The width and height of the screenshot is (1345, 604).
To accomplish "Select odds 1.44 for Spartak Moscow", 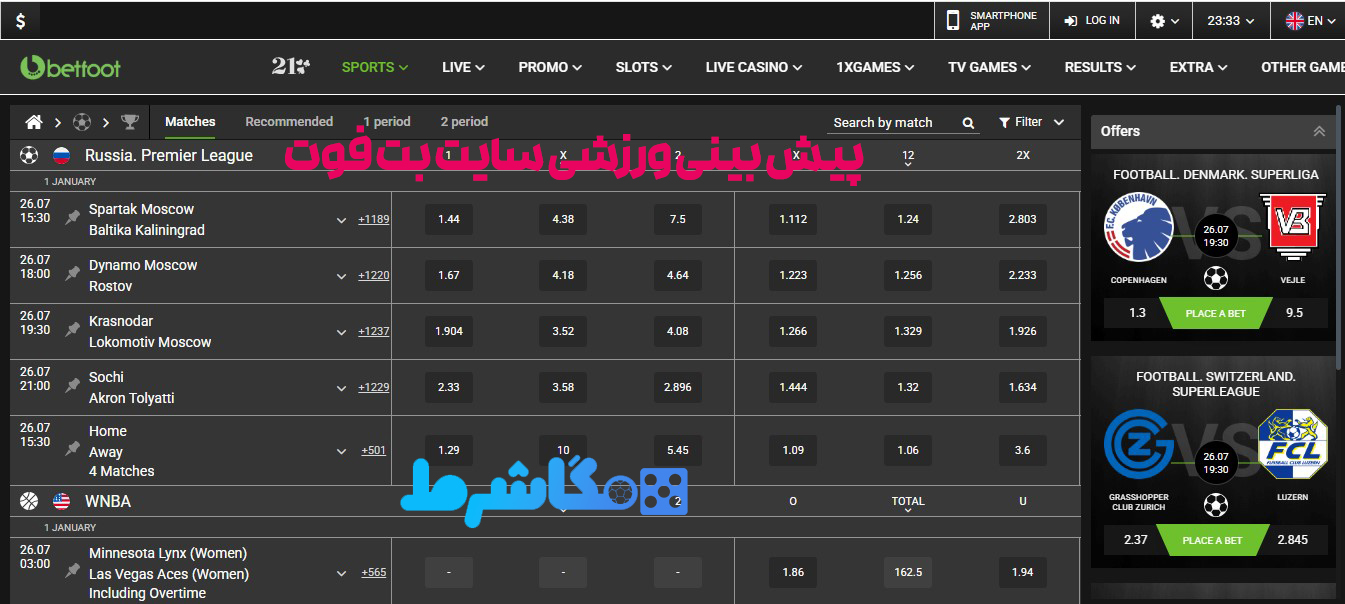I will point(449,219).
